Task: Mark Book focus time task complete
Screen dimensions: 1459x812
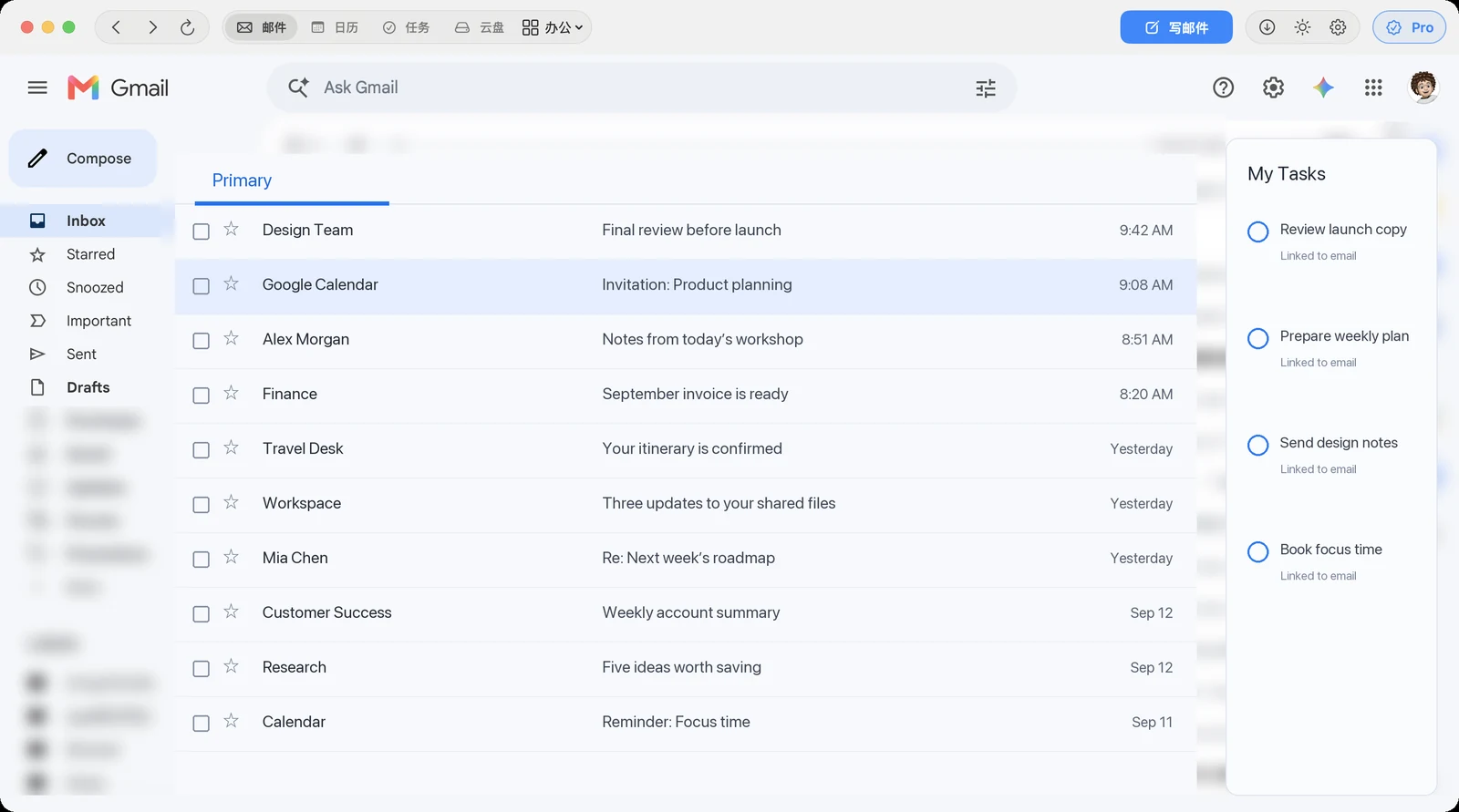Action: [1257, 551]
